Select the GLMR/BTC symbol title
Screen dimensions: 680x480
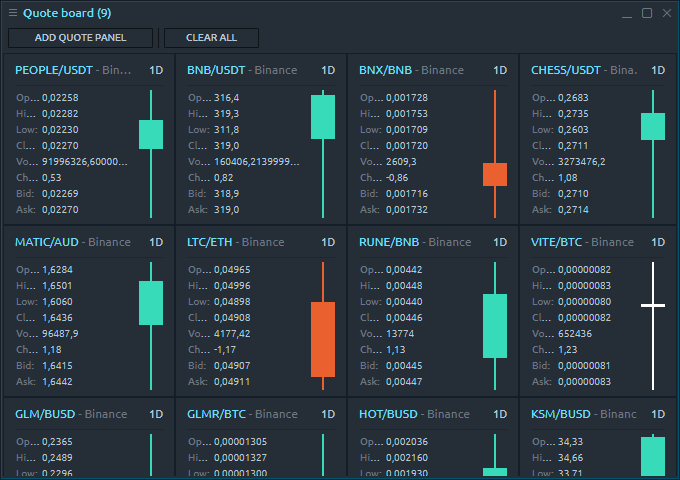coord(216,414)
